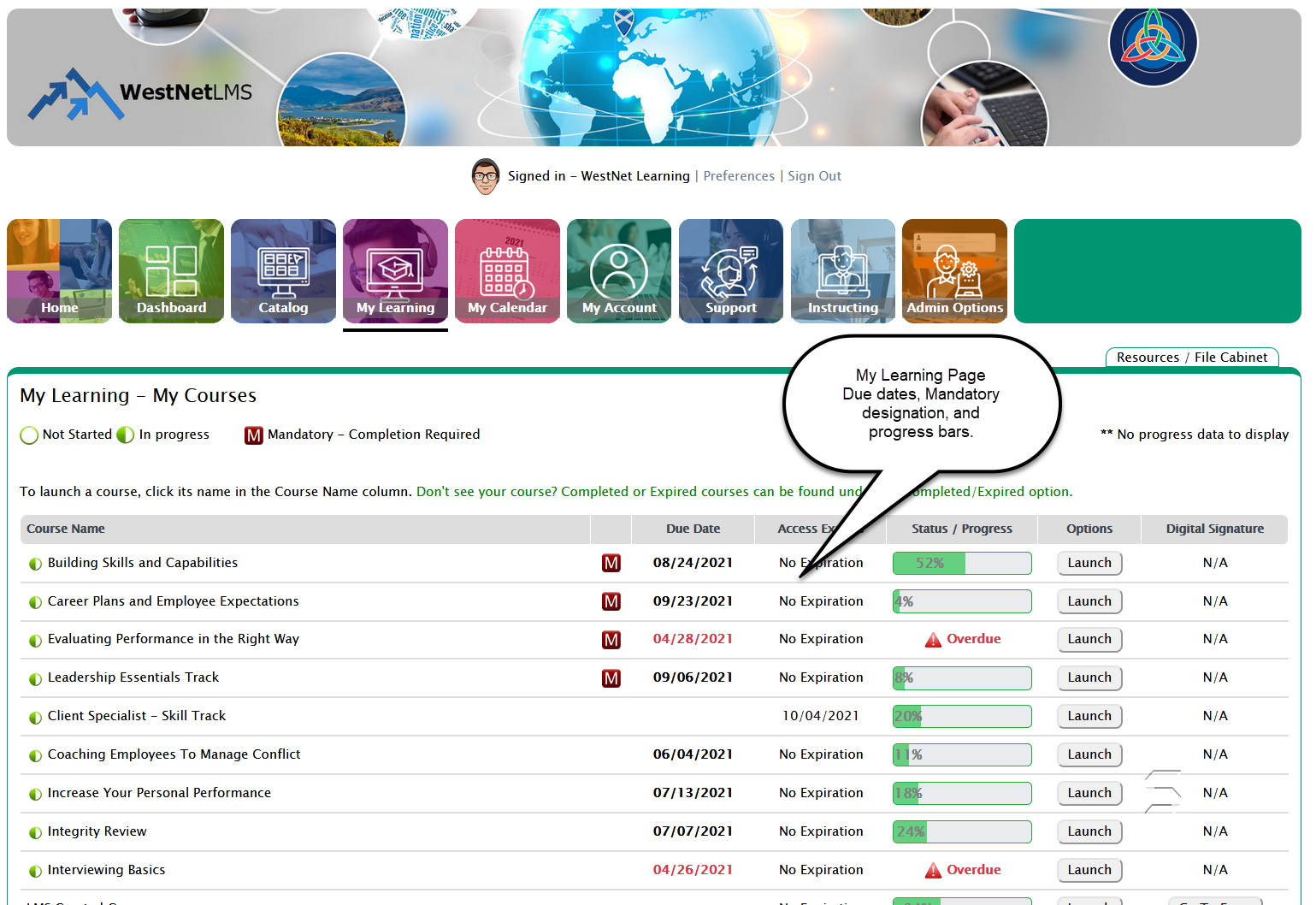
Task: Click the In Progress status dot for Integrity Review
Action: point(35,831)
